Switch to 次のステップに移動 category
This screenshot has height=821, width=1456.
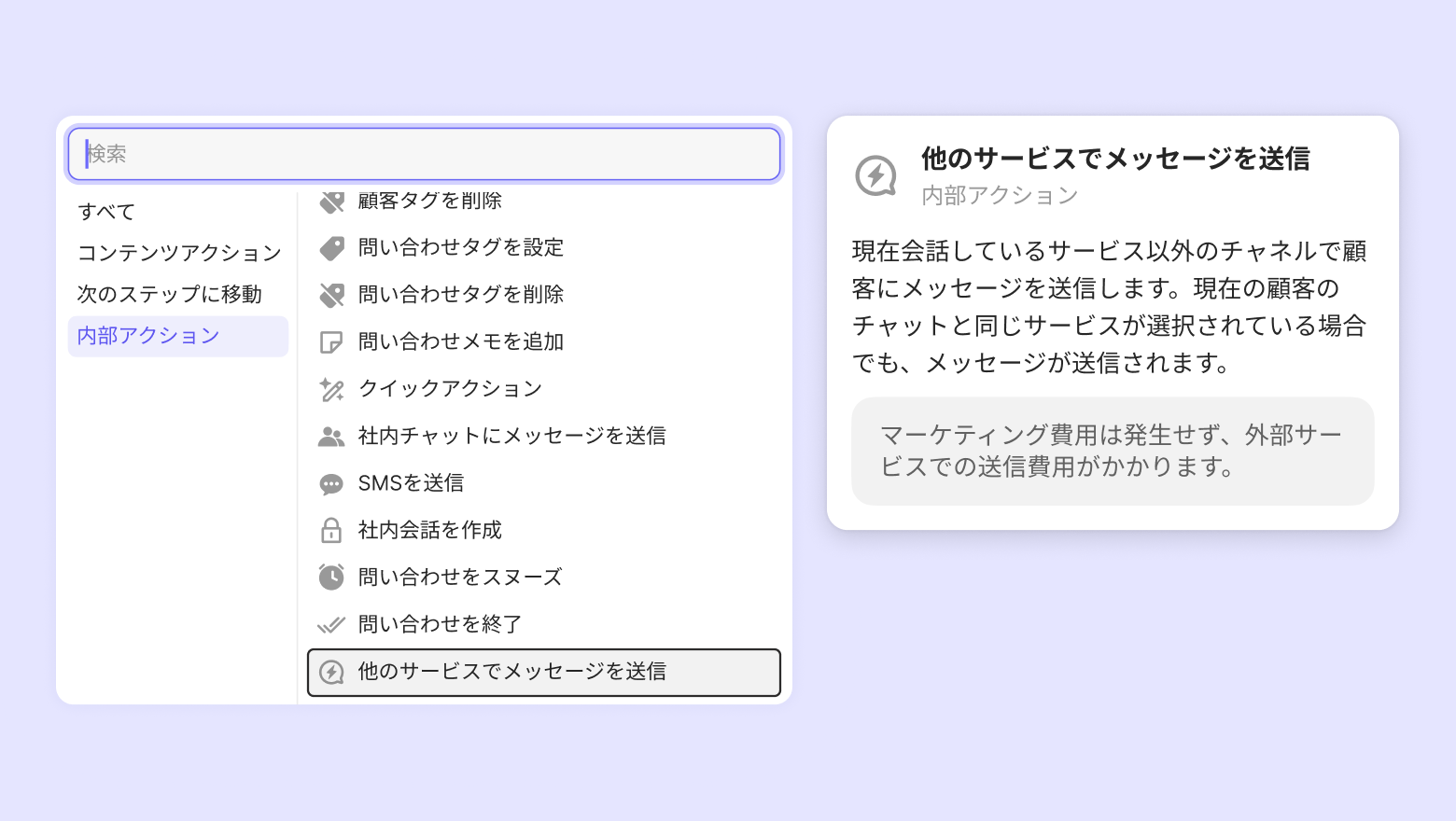(x=169, y=294)
